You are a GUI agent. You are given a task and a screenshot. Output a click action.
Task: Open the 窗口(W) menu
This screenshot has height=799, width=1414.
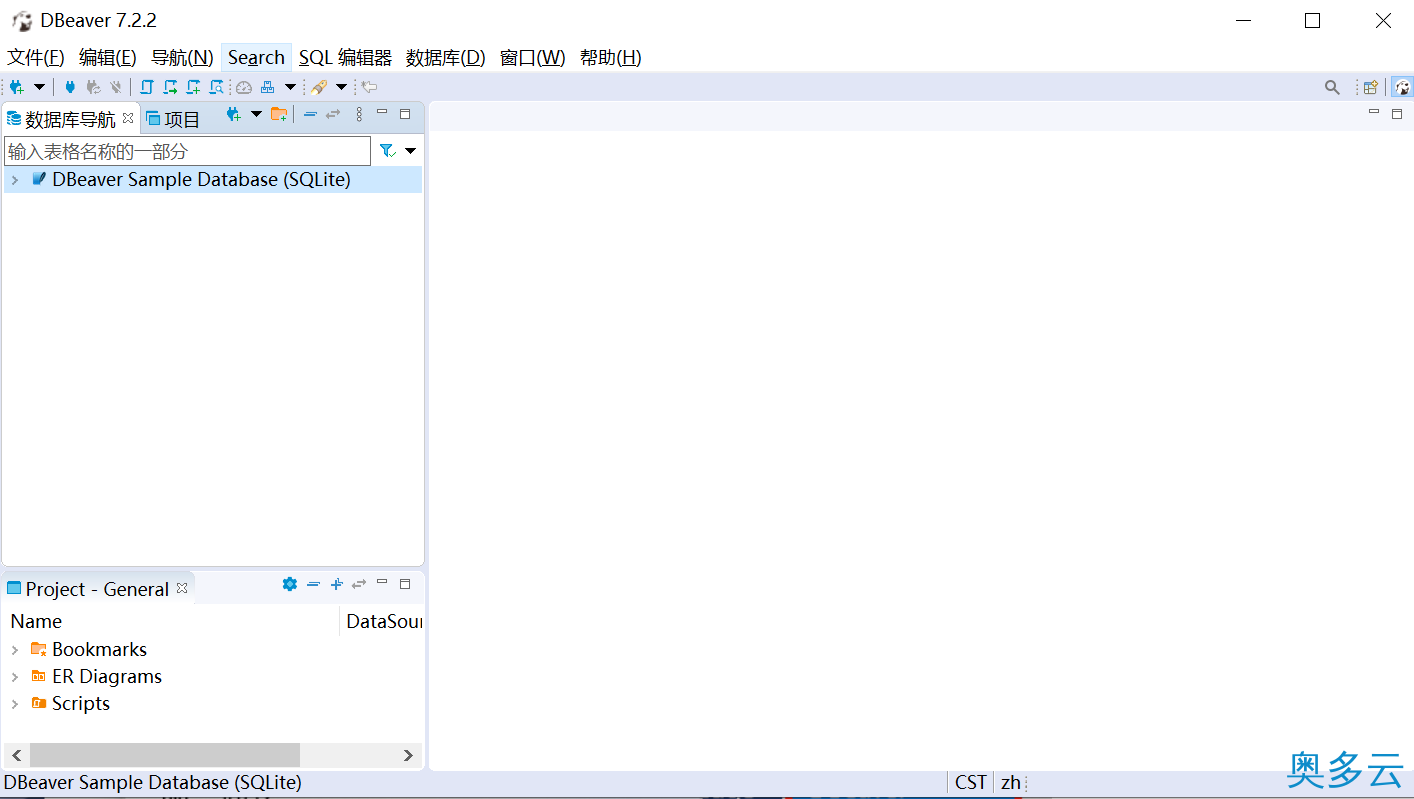[x=533, y=58]
